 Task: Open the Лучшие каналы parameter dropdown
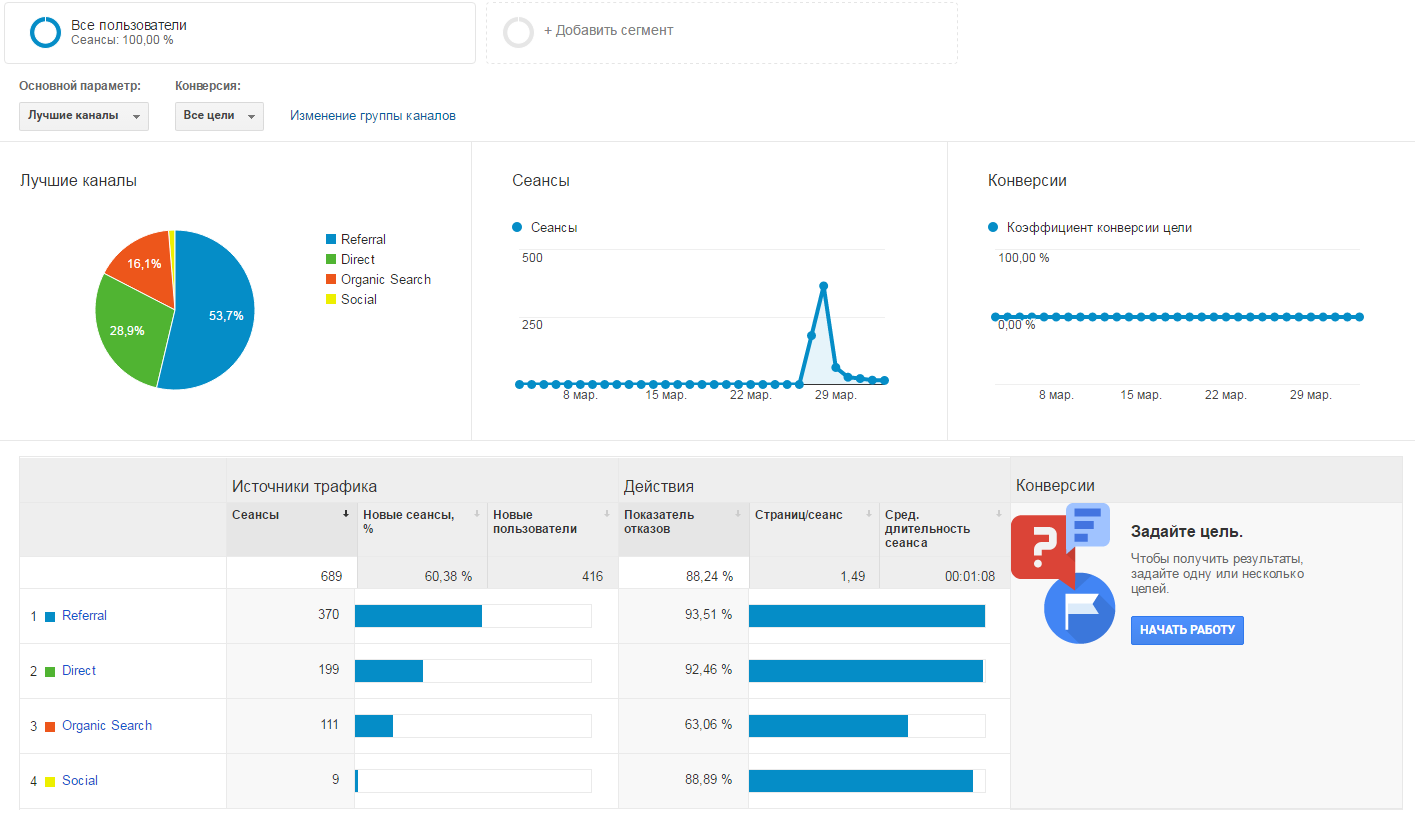tap(84, 116)
